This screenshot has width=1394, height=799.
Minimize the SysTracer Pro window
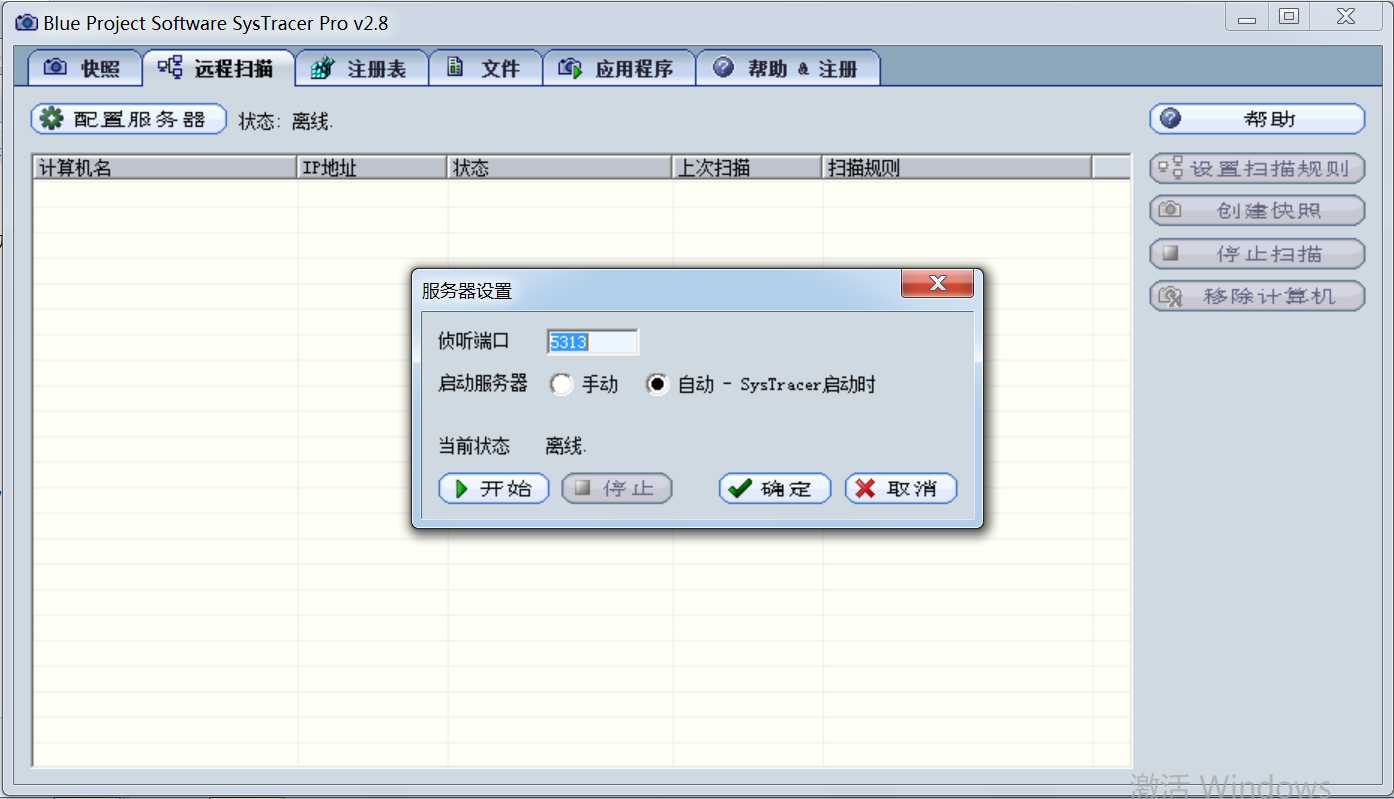(x=1246, y=17)
